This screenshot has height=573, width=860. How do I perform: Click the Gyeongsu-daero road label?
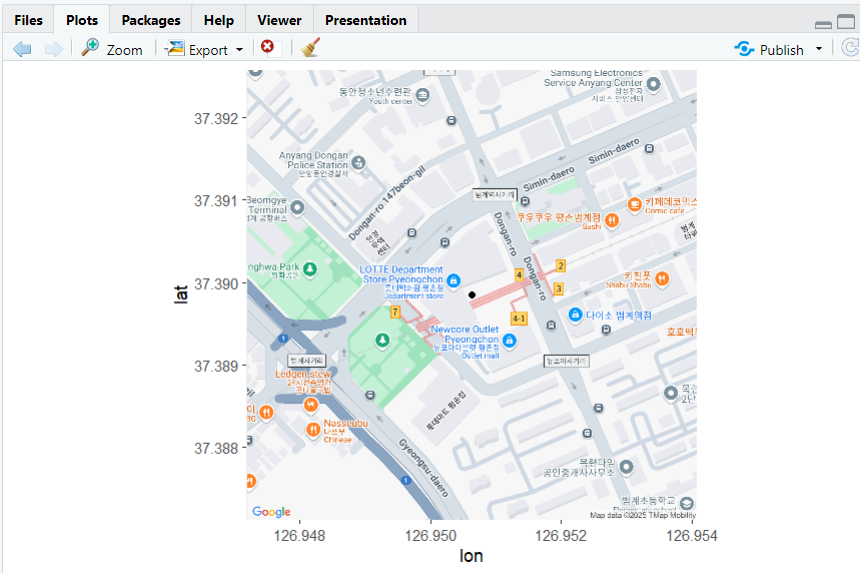pos(423,468)
